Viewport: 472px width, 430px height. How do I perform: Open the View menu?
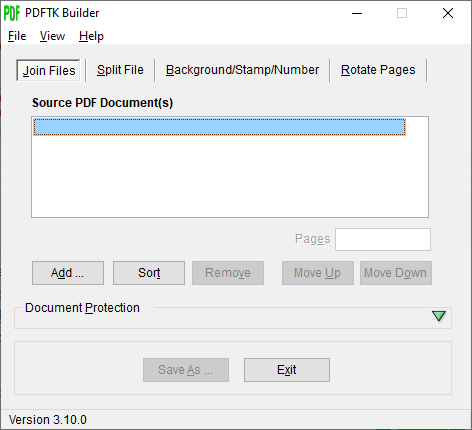(52, 36)
